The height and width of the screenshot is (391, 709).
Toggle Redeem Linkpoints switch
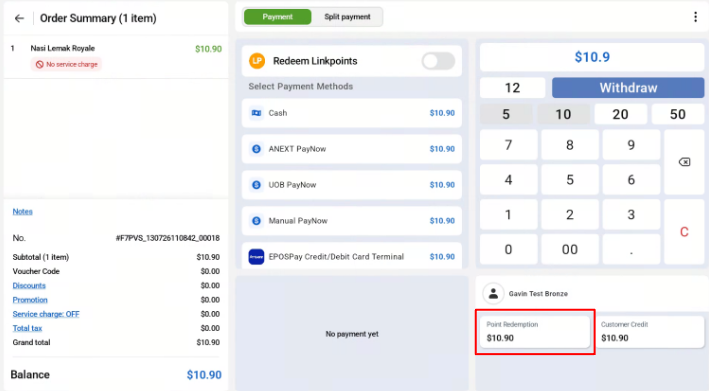coord(438,61)
